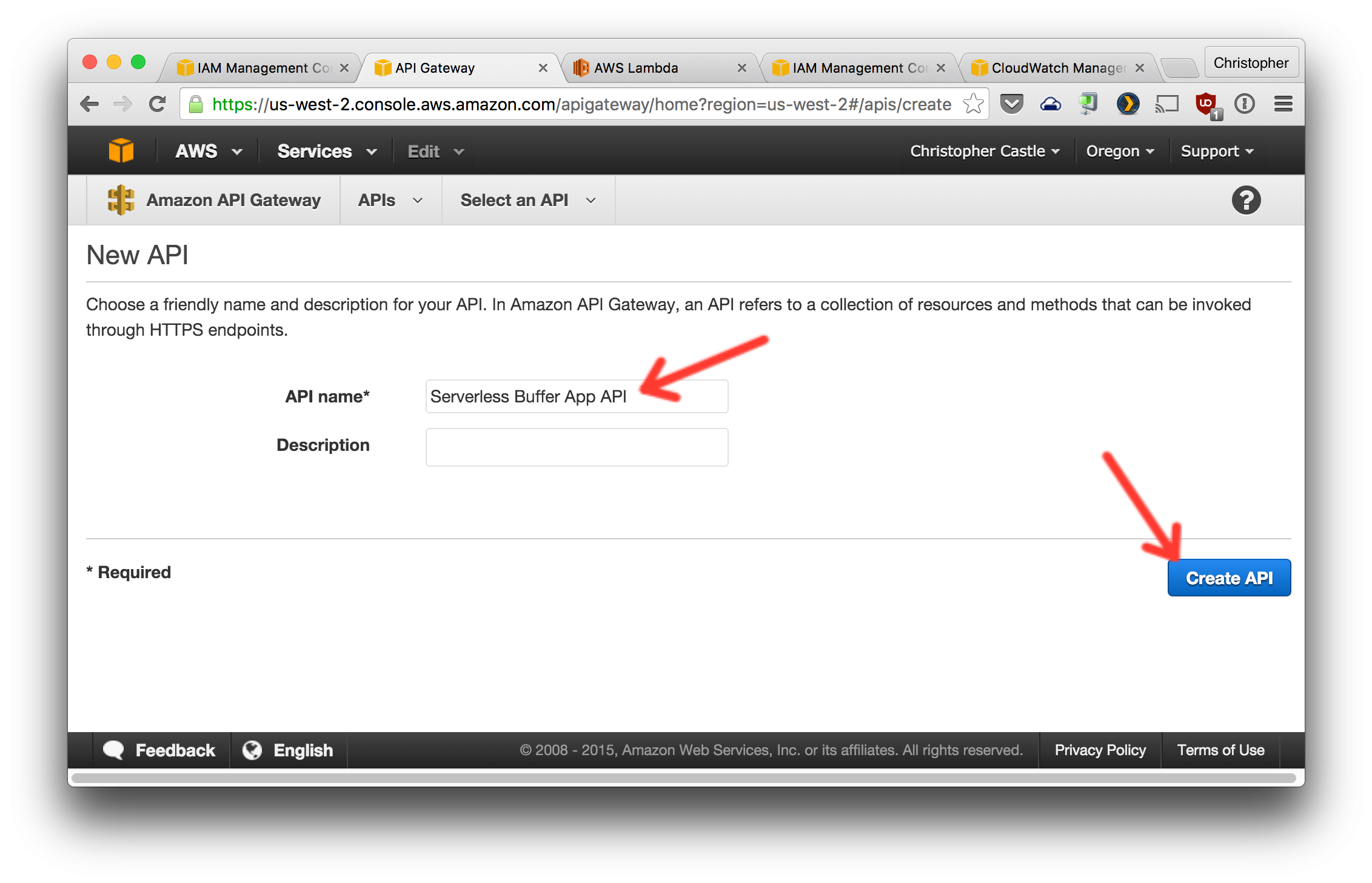
Task: Select the API Gateway browser tab
Action: pyautogui.click(x=461, y=68)
